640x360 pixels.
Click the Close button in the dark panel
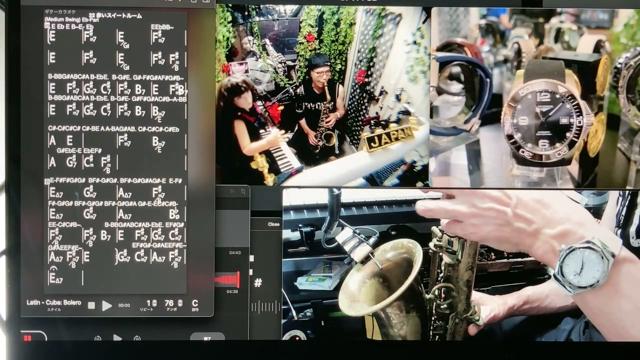point(273,224)
